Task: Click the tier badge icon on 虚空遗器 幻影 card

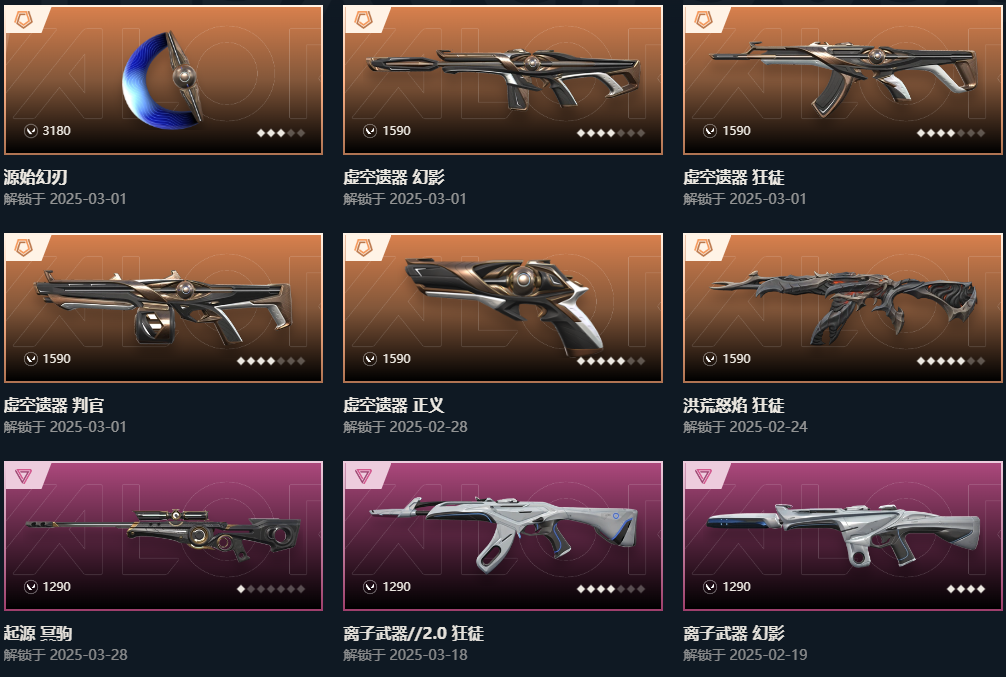Action: tap(364, 20)
